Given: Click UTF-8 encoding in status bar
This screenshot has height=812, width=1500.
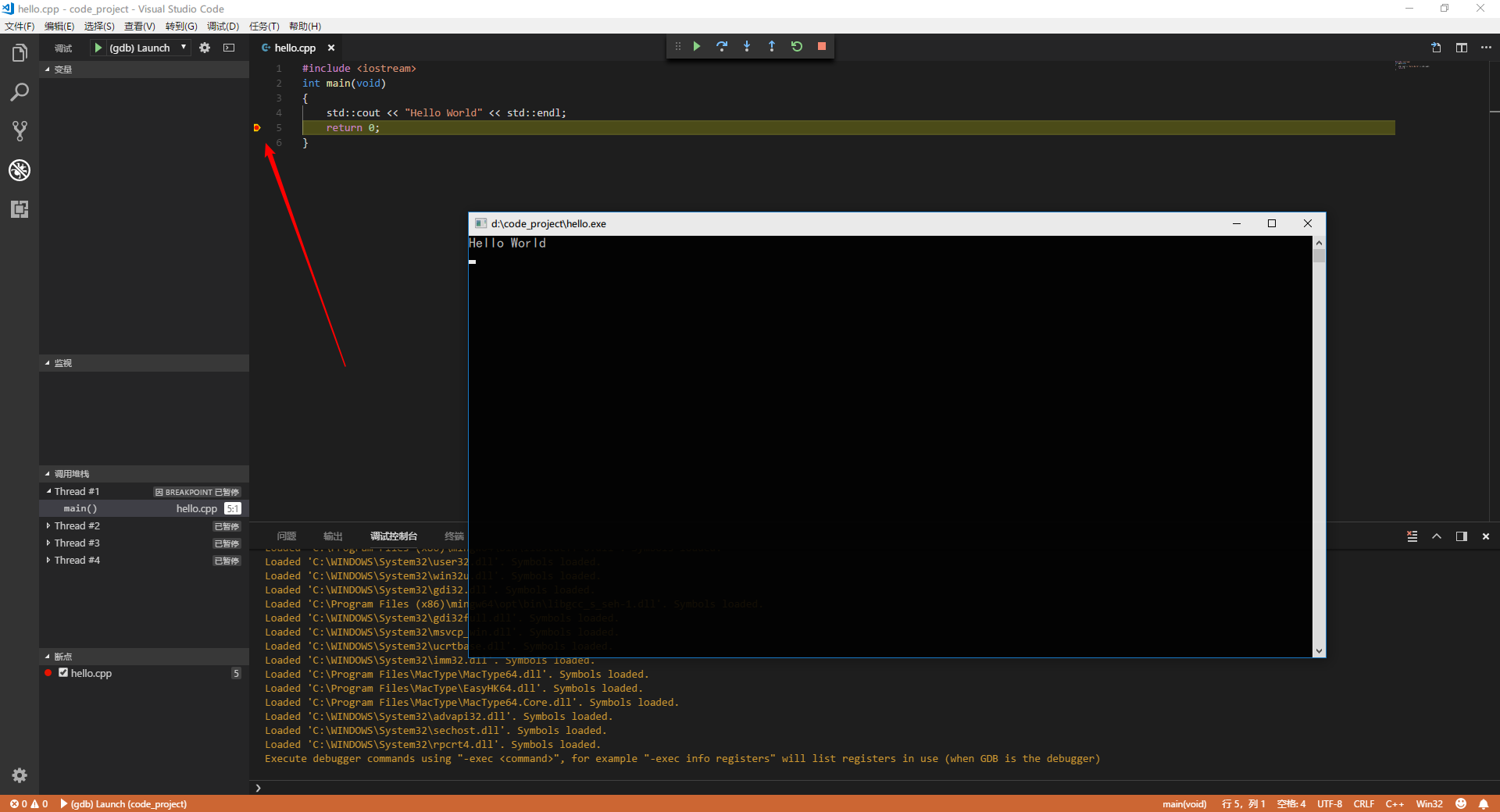Looking at the screenshot, I should (1329, 804).
